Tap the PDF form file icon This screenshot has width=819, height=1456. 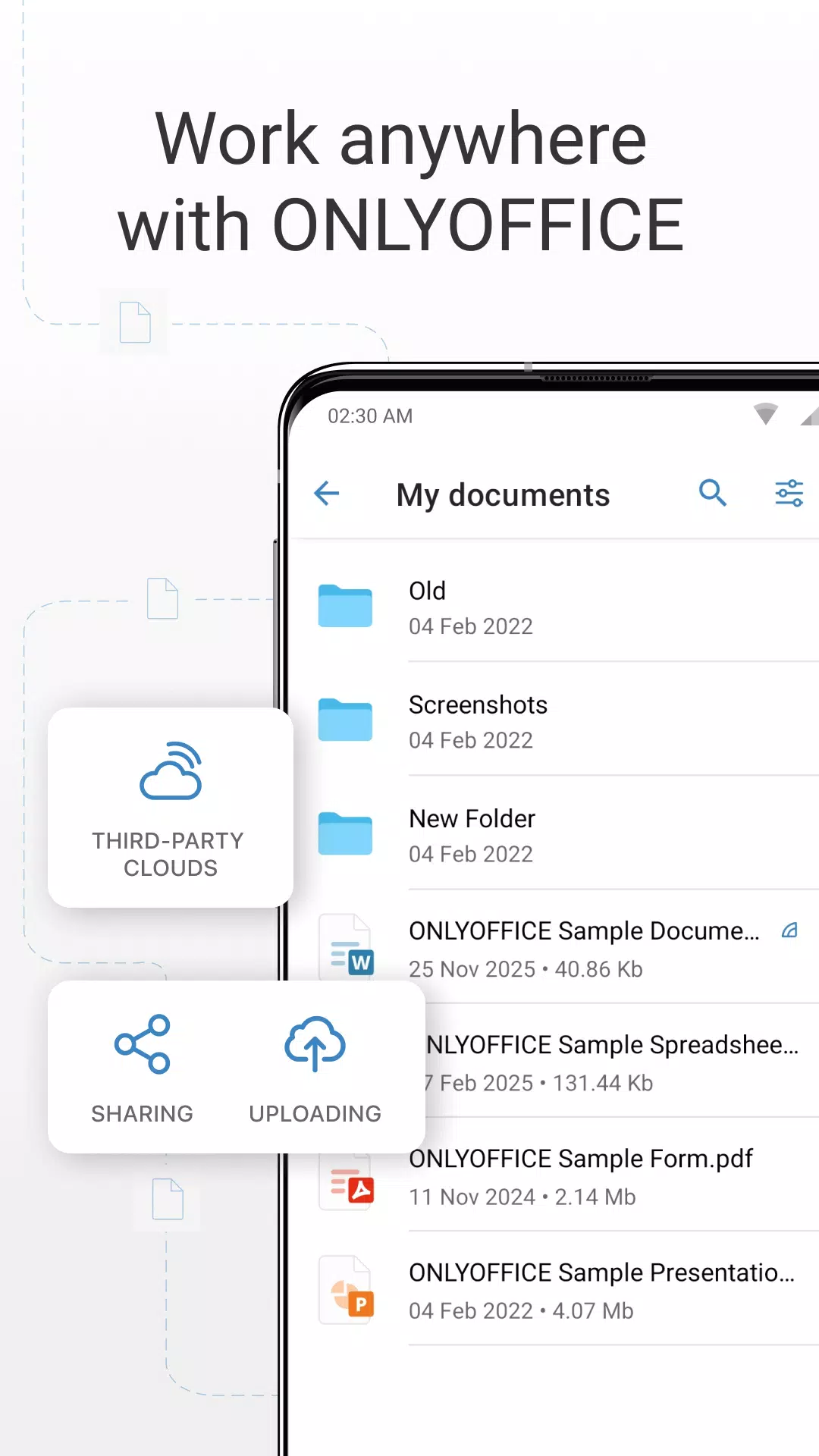pos(347,1181)
